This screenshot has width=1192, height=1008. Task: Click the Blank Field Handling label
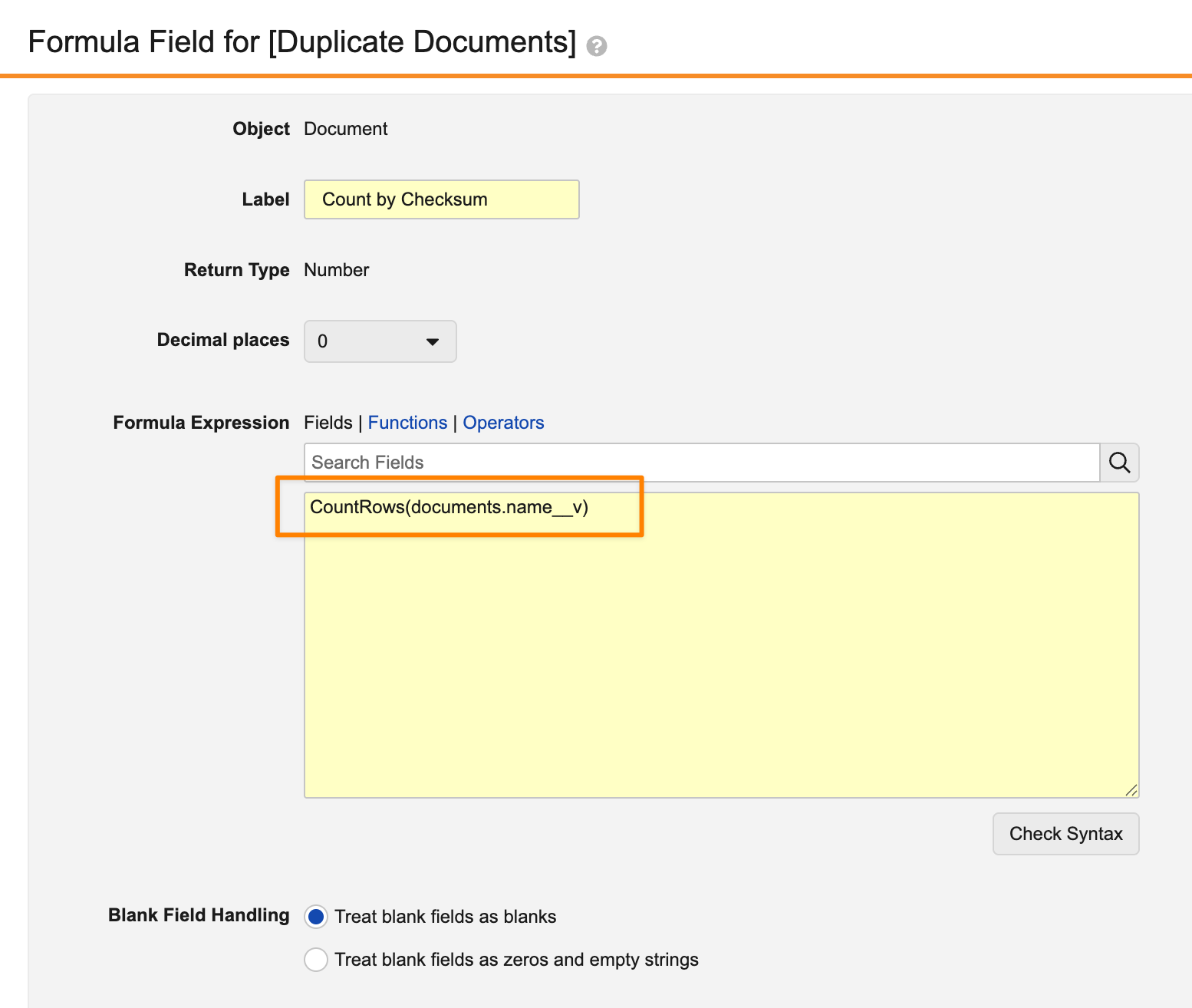[199, 915]
